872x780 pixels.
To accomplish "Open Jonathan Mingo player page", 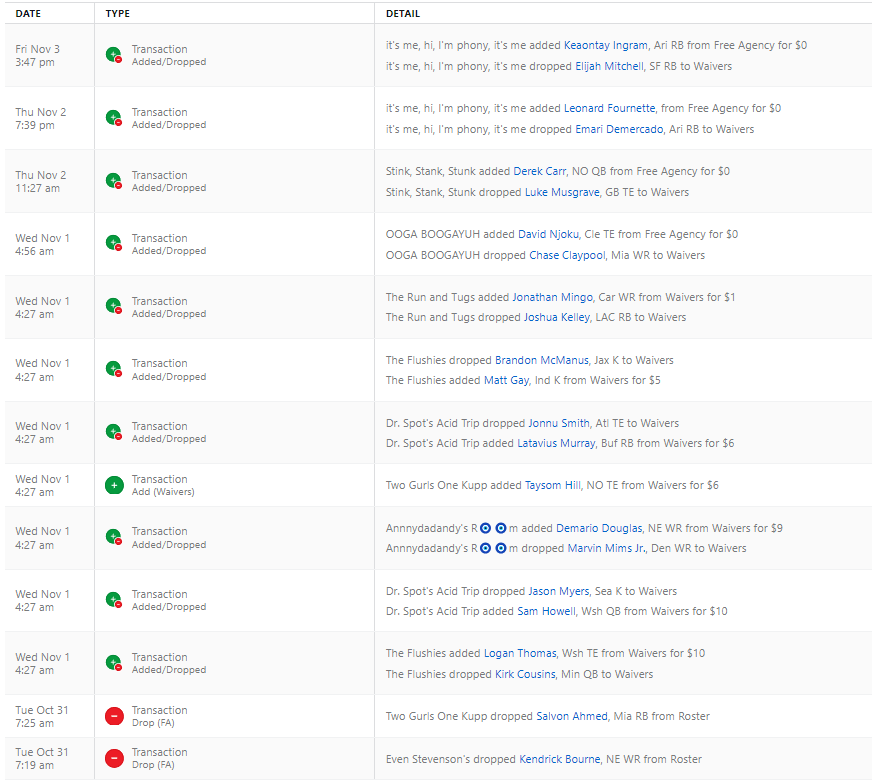I will (552, 297).
